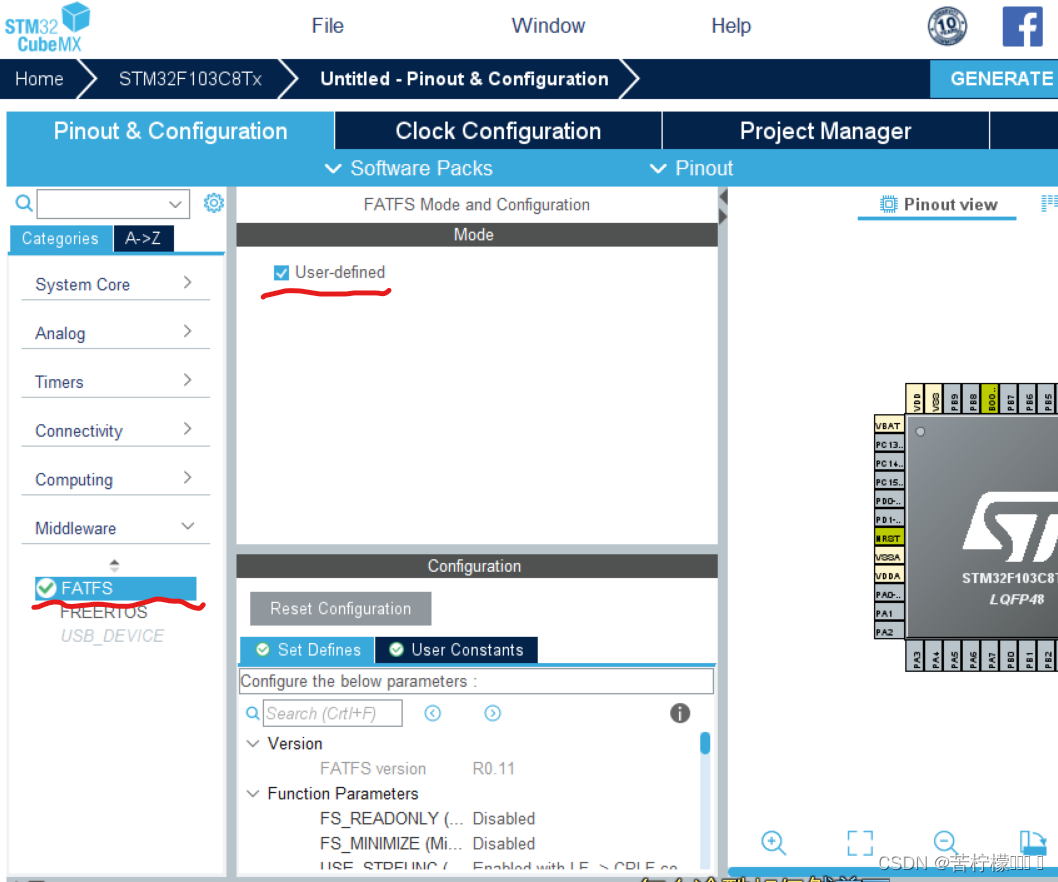This screenshot has width=1058, height=882.
Task: Switch to Project Manager tab
Action: click(x=825, y=130)
